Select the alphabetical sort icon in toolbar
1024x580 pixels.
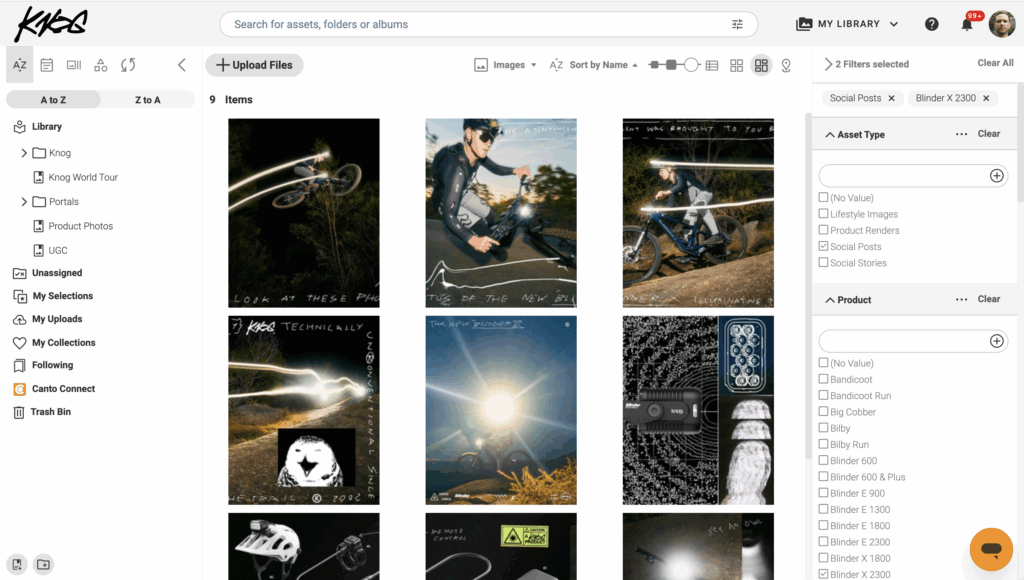pyautogui.click(x=19, y=64)
